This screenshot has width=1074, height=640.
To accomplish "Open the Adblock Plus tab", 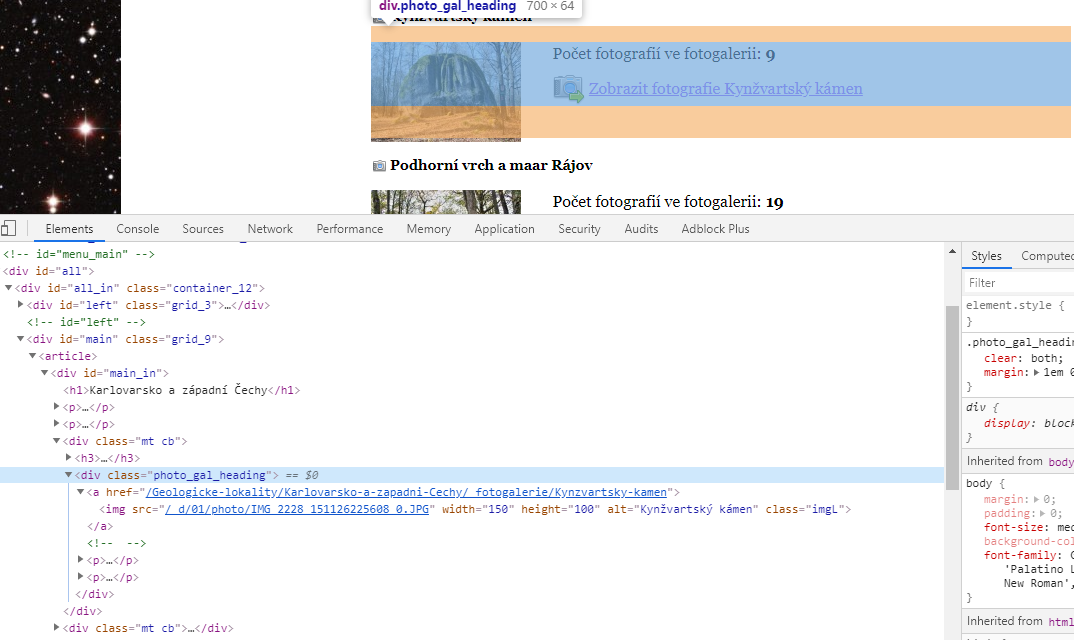I will (x=715, y=229).
